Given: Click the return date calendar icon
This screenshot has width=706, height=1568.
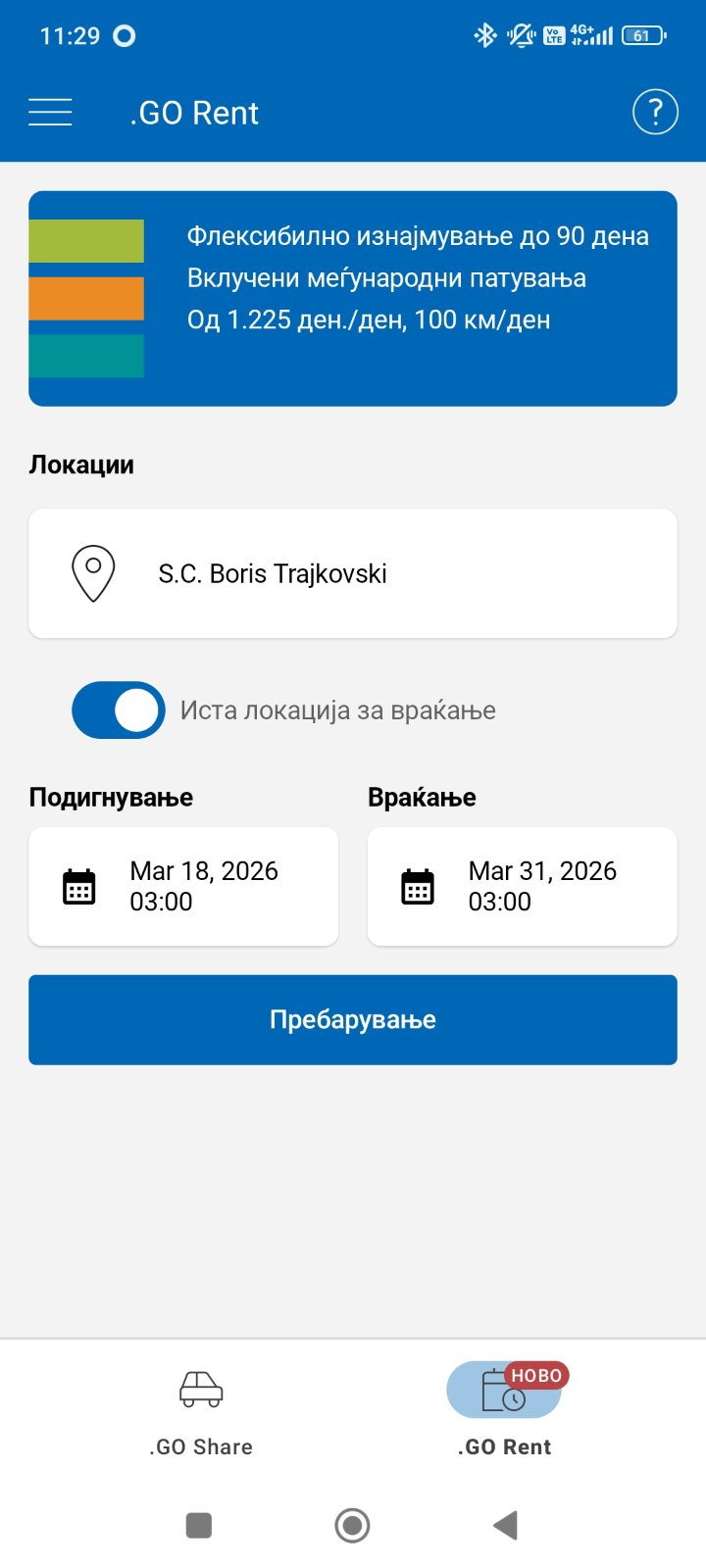Looking at the screenshot, I should [x=418, y=886].
